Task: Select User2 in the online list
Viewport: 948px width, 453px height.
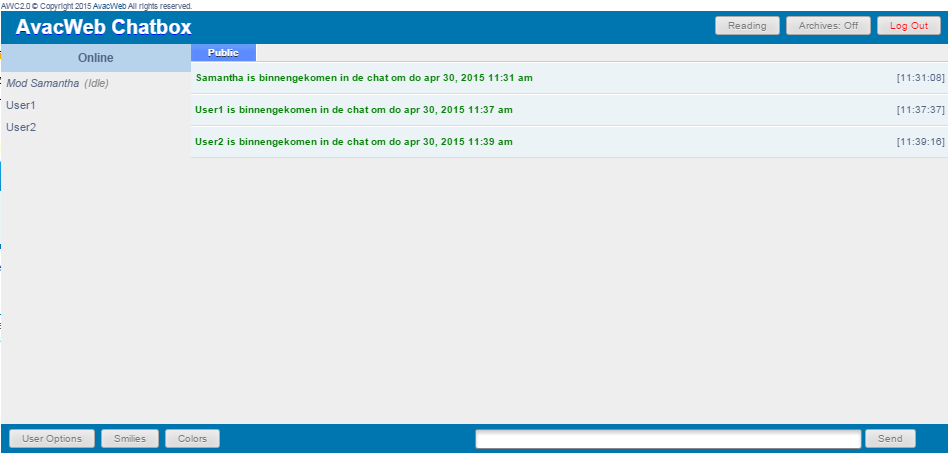Action: [x=21, y=127]
